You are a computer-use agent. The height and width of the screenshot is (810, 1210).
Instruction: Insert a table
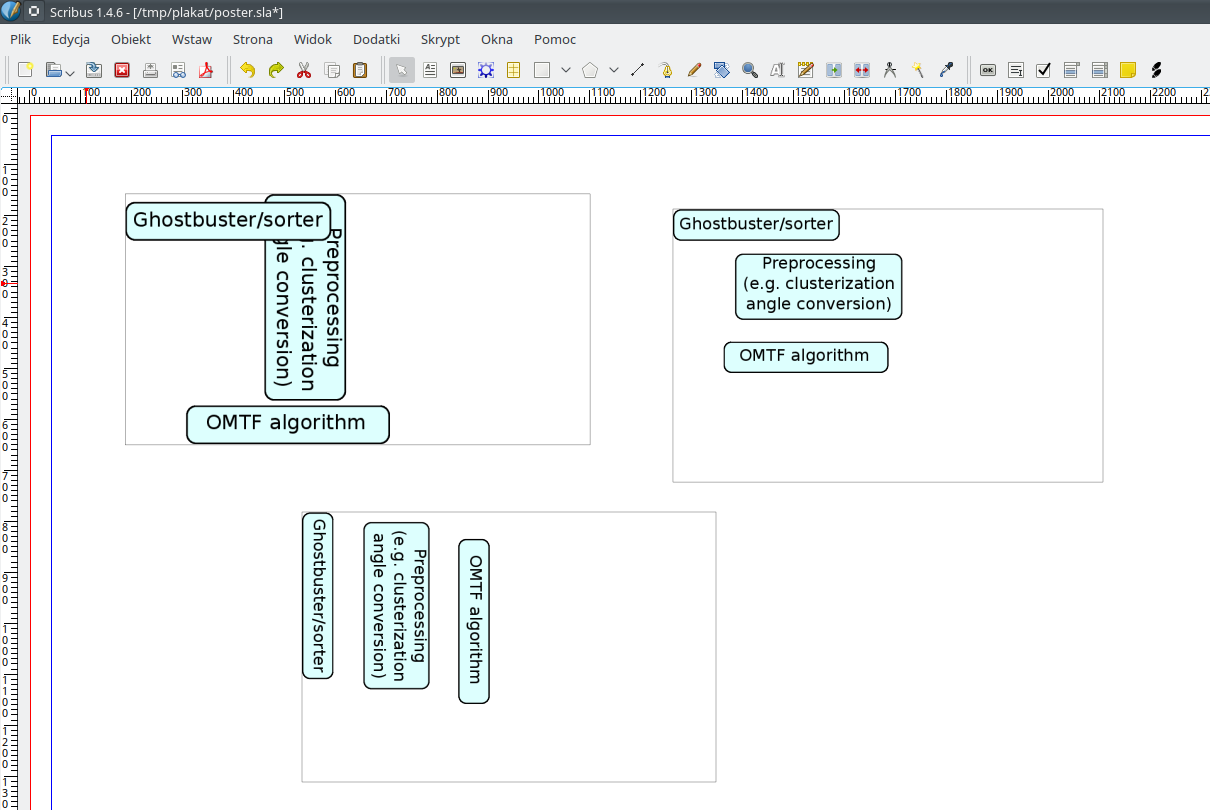click(514, 70)
